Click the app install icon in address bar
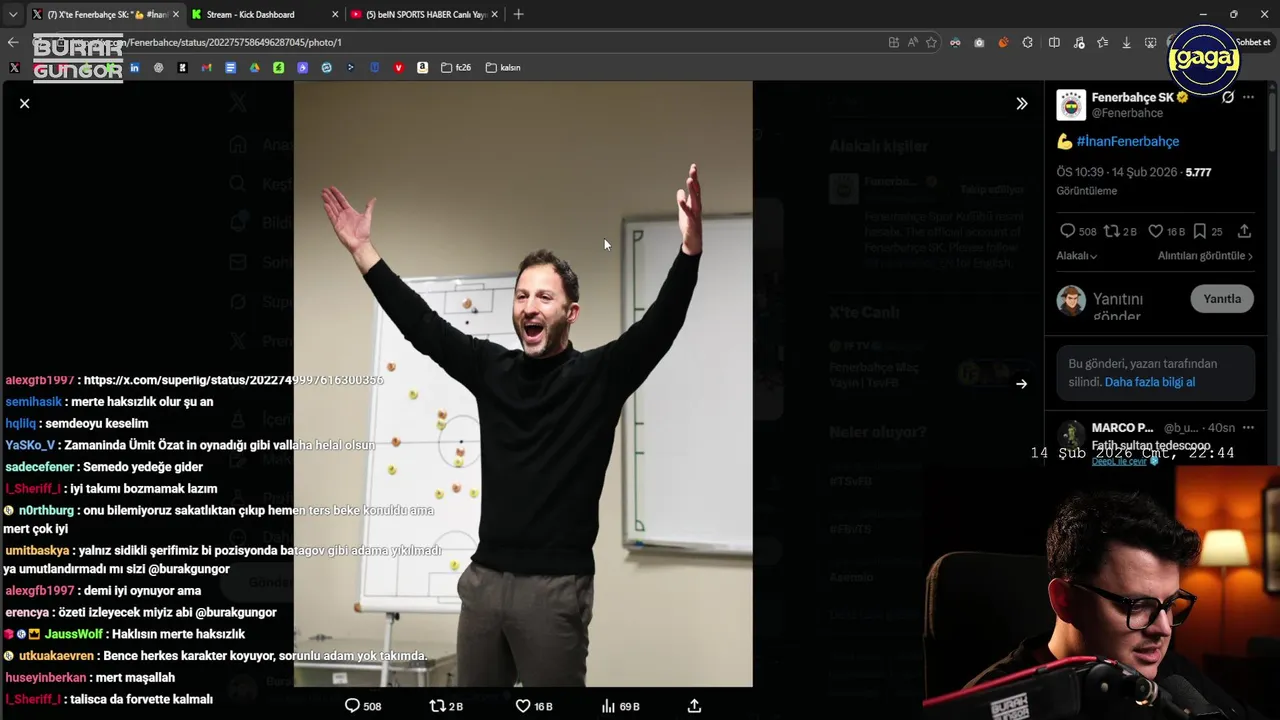The height and width of the screenshot is (720, 1280). (893, 42)
